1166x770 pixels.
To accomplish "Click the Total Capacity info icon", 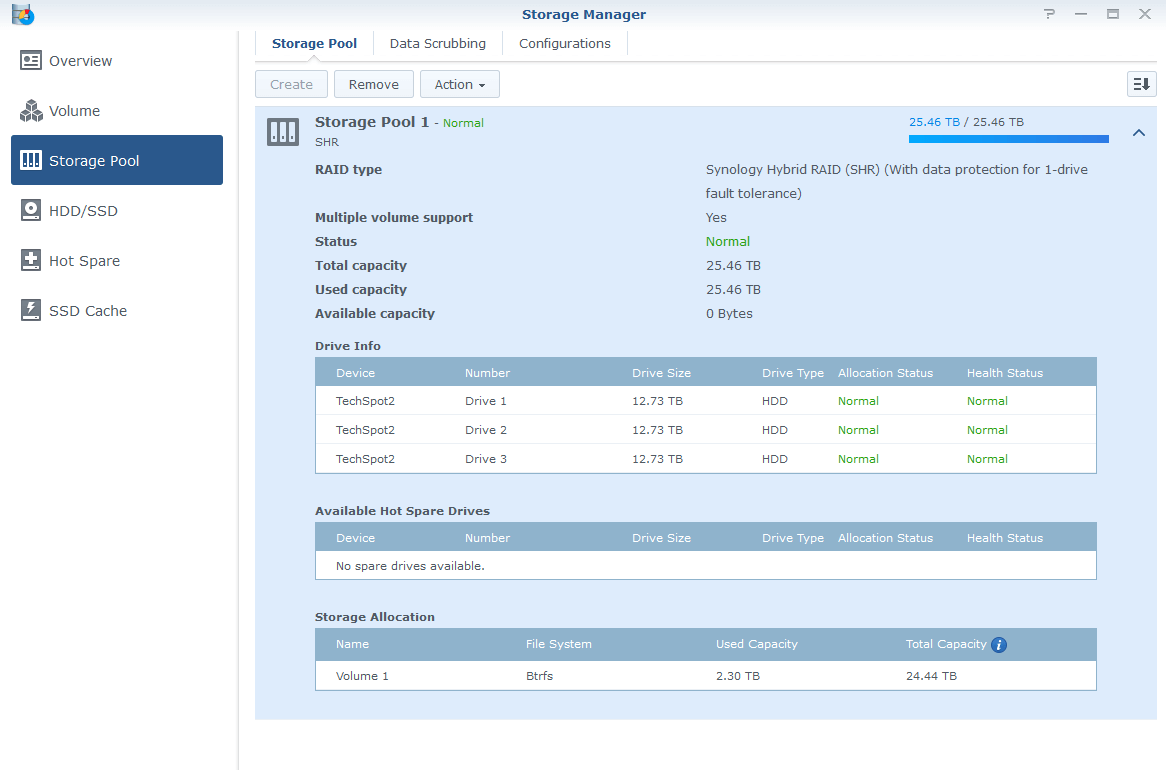I will click(998, 645).
